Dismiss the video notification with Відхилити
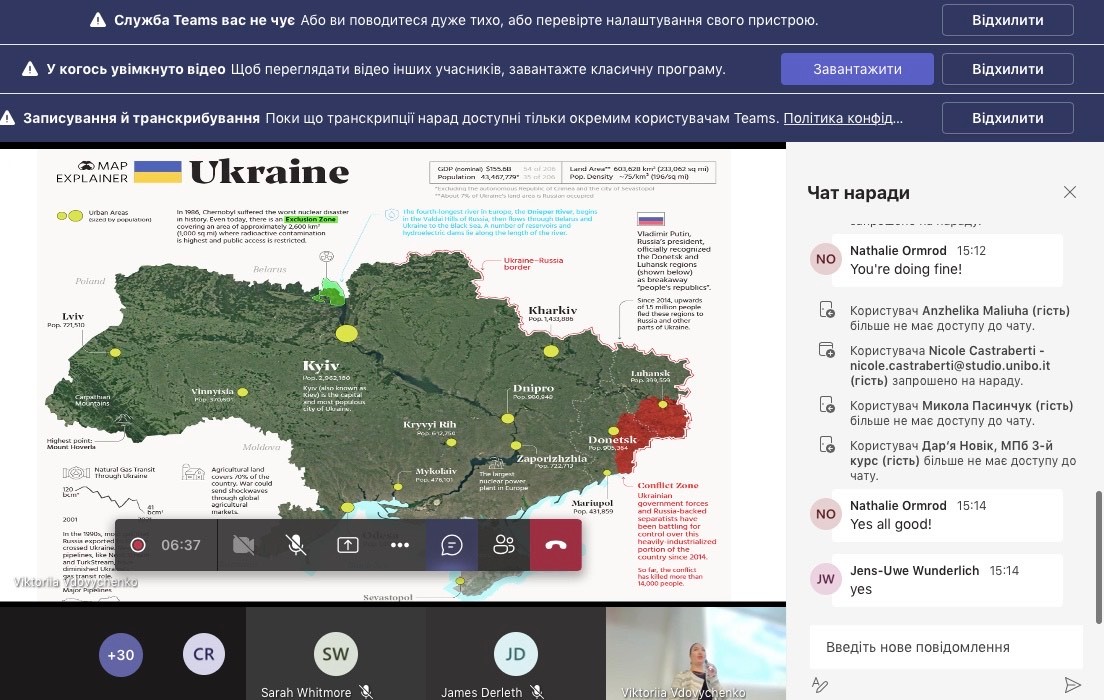This screenshot has height=700, width=1104. [x=1007, y=69]
